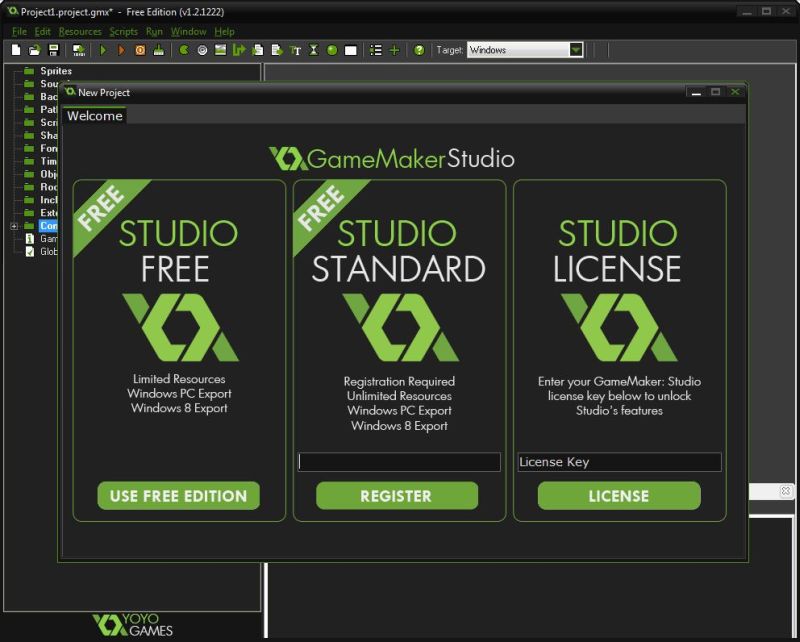
Task: Create a font with the TT icon
Action: (295, 50)
